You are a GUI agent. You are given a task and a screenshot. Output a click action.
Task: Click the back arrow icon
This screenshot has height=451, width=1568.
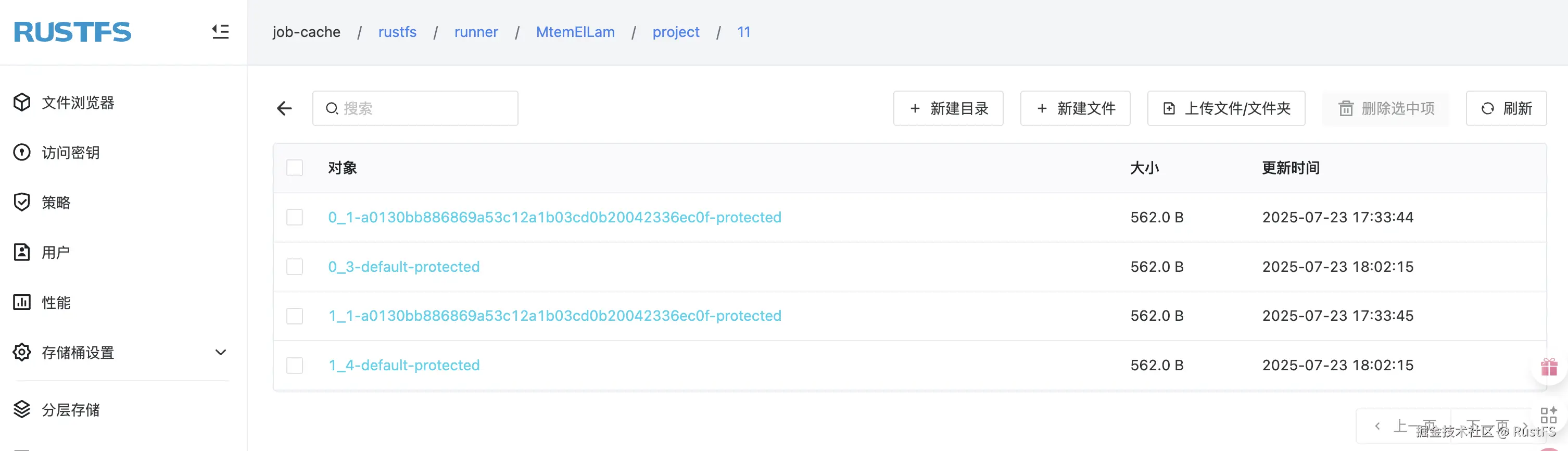pyautogui.click(x=284, y=108)
